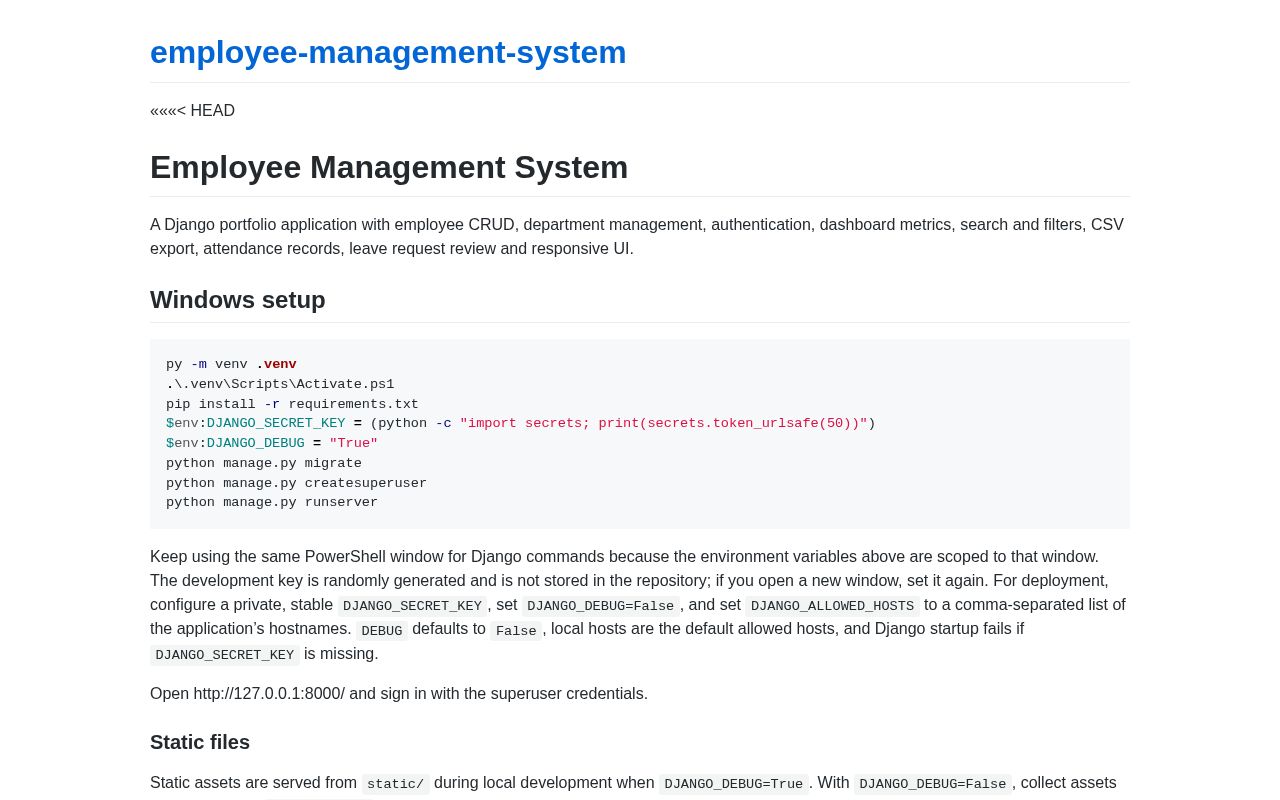Click the inline "DEBUG" code before "defaults to"
This screenshot has width=1280, height=800.
point(382,631)
